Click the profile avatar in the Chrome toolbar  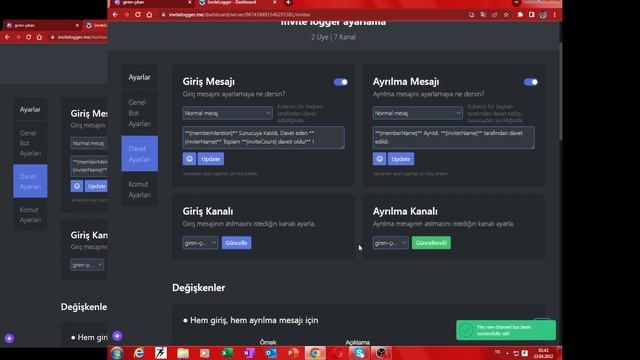(543, 15)
